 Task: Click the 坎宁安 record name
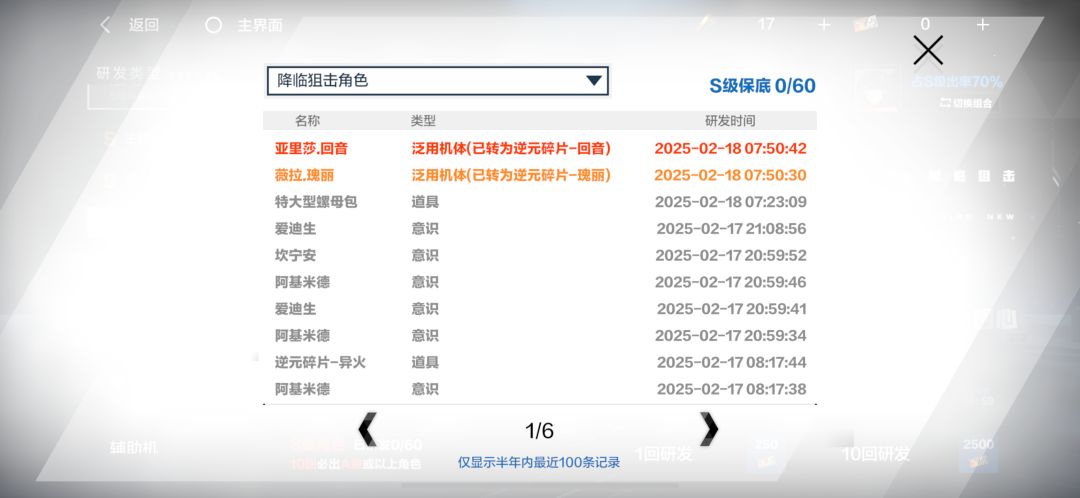(x=295, y=256)
